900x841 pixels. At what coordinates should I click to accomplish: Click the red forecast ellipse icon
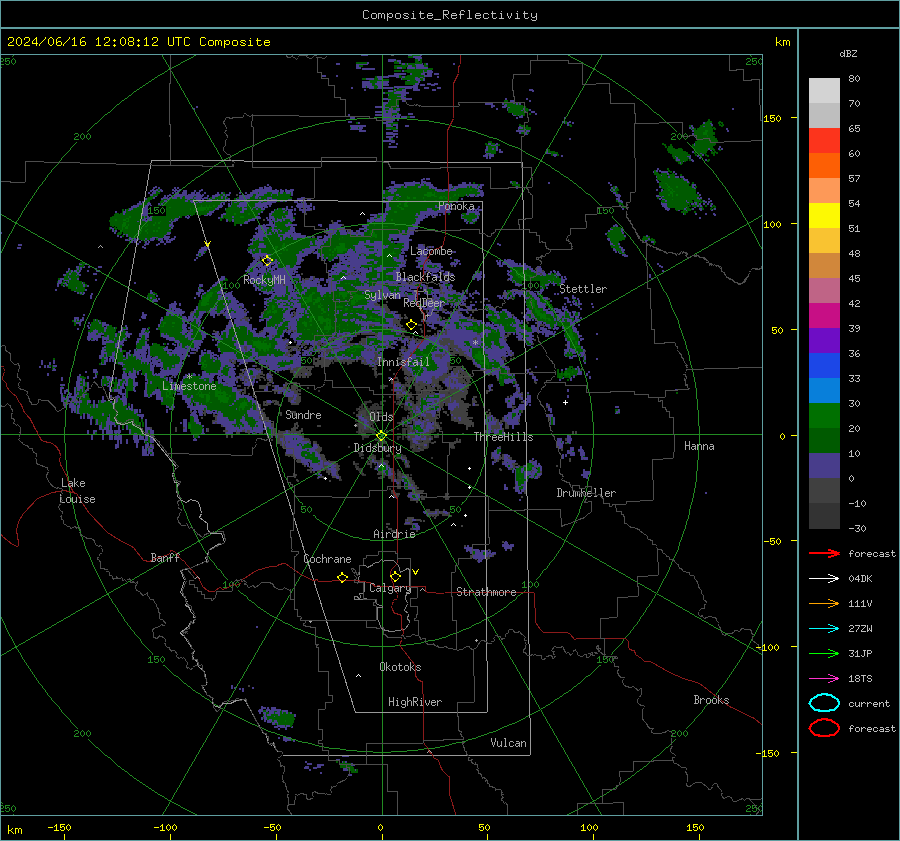[824, 728]
